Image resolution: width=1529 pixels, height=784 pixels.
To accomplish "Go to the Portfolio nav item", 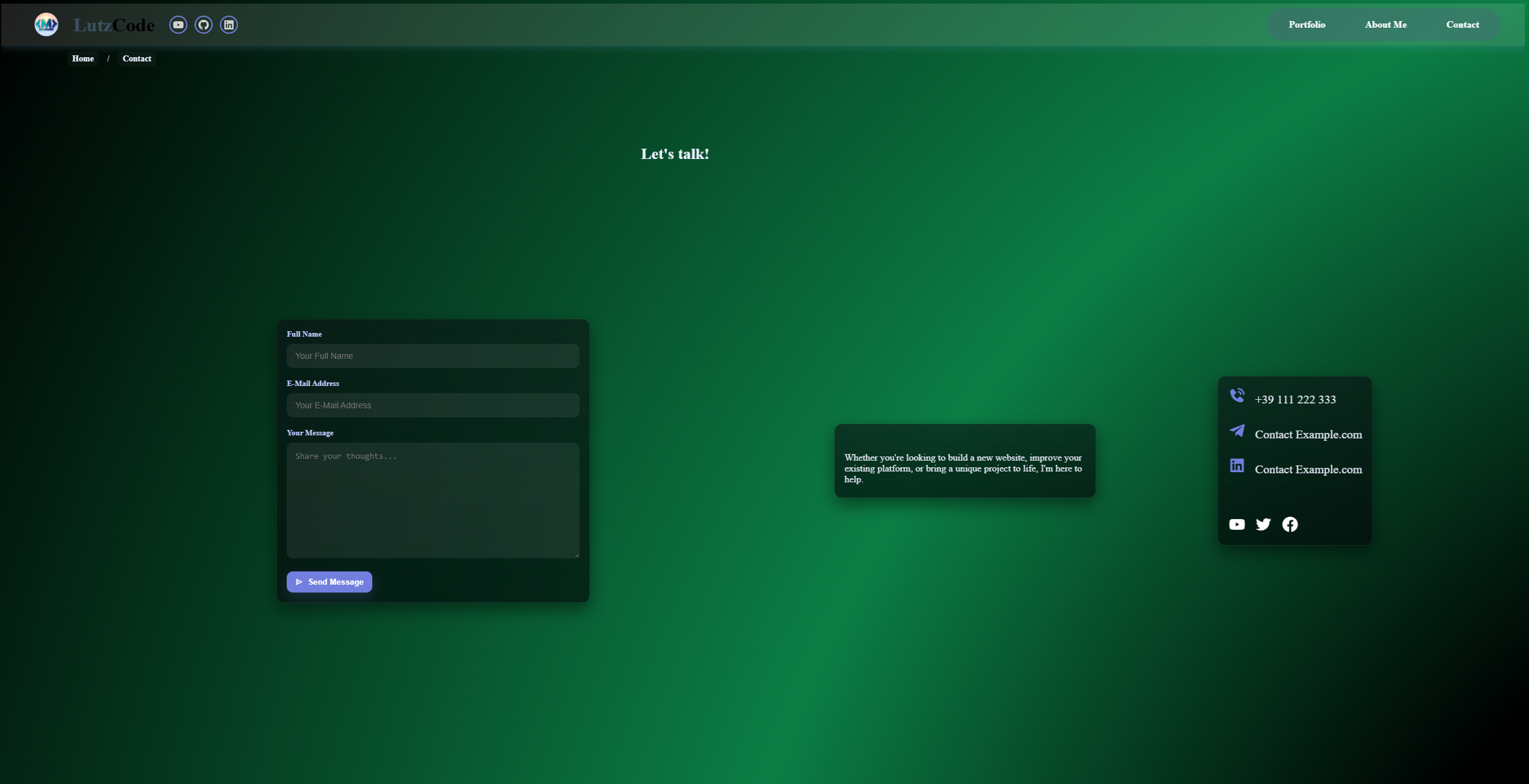I will click(1307, 25).
